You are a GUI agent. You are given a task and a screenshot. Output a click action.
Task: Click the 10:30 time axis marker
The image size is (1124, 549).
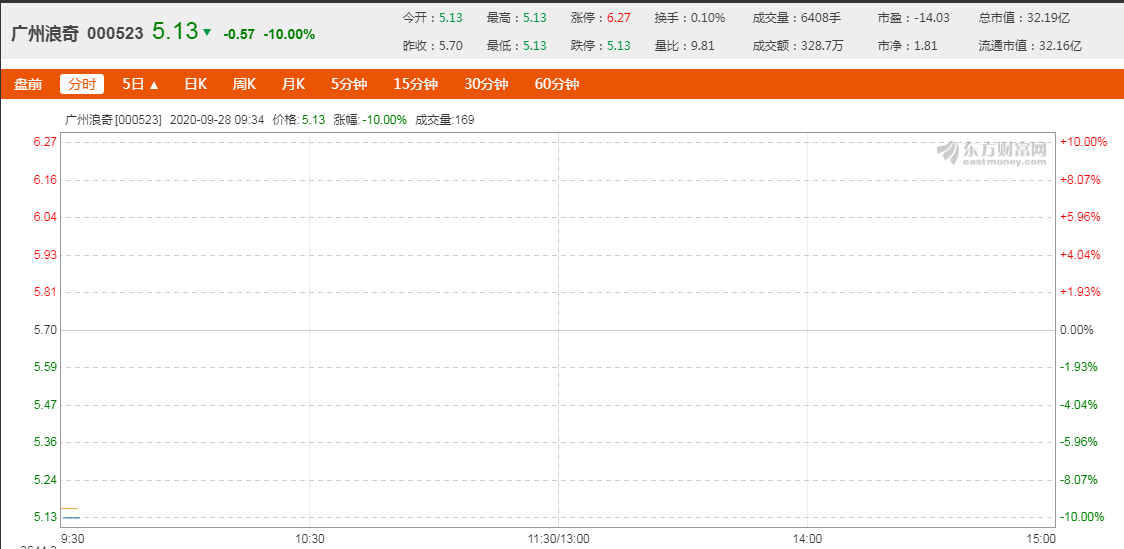(x=309, y=538)
